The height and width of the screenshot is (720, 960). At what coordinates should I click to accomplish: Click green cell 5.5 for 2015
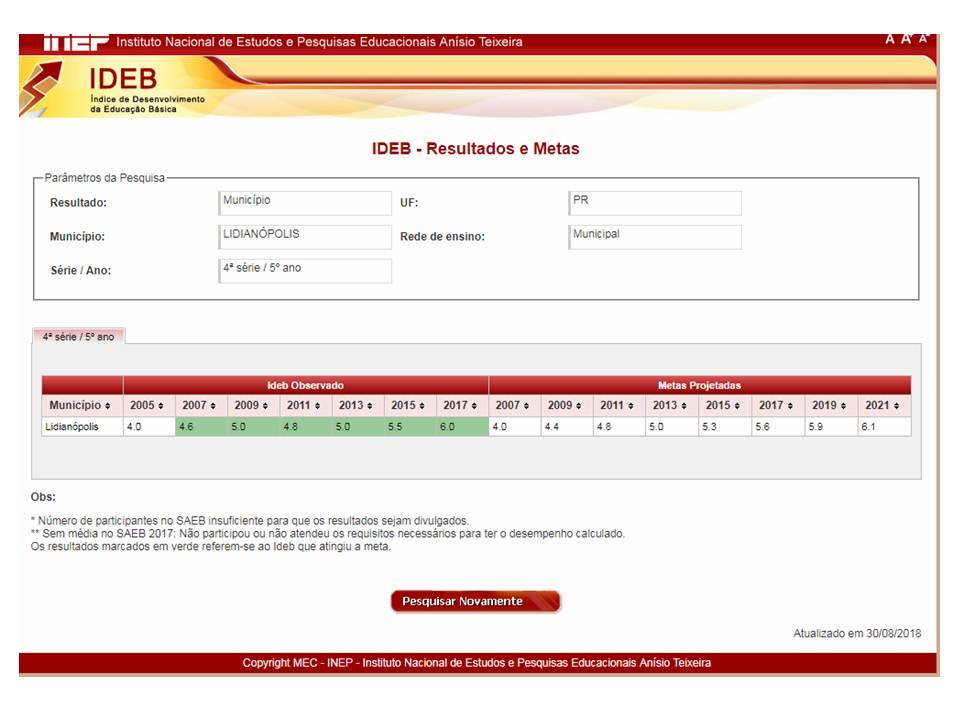pyautogui.click(x=410, y=427)
